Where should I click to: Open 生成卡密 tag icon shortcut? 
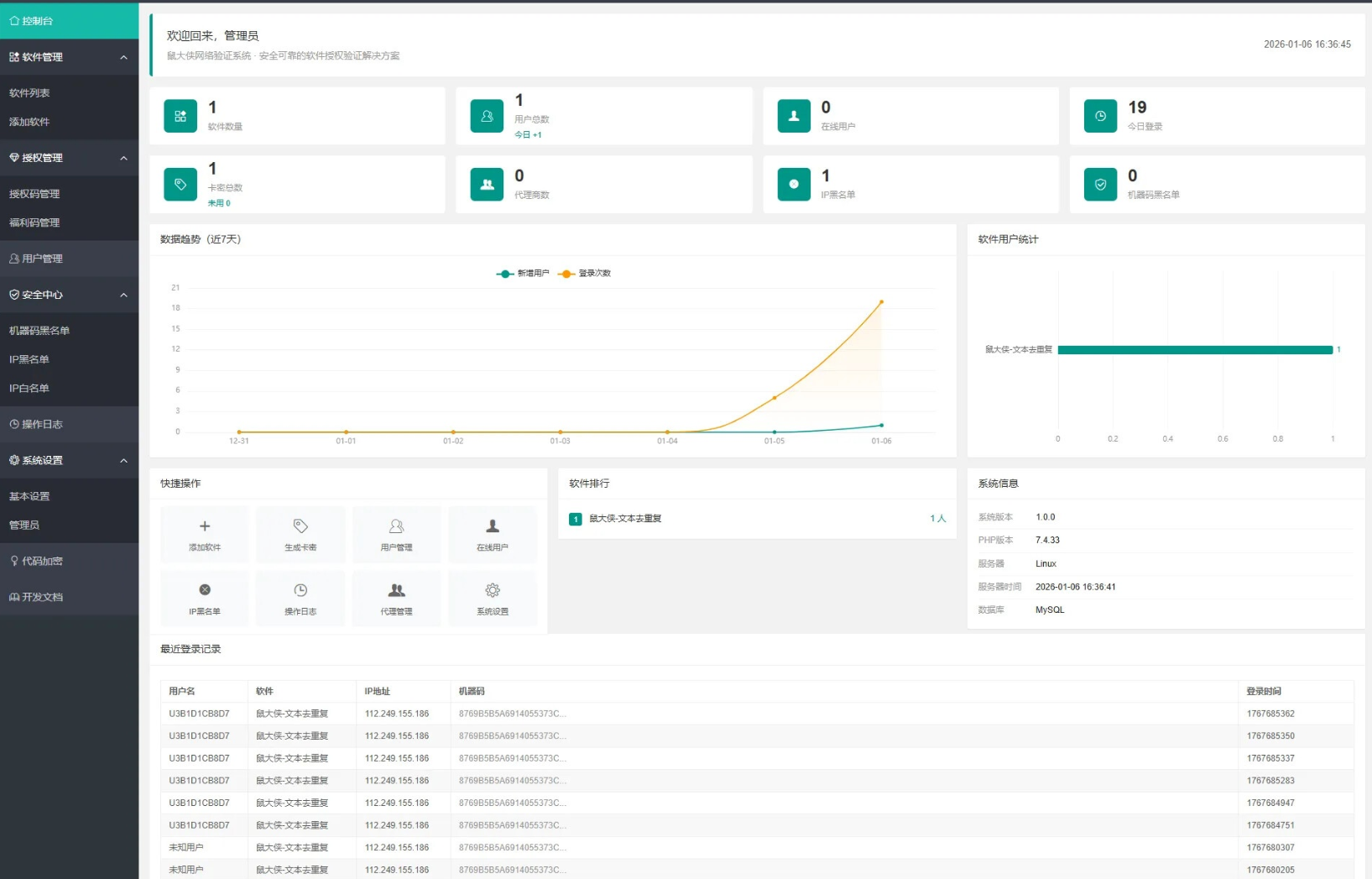click(300, 526)
